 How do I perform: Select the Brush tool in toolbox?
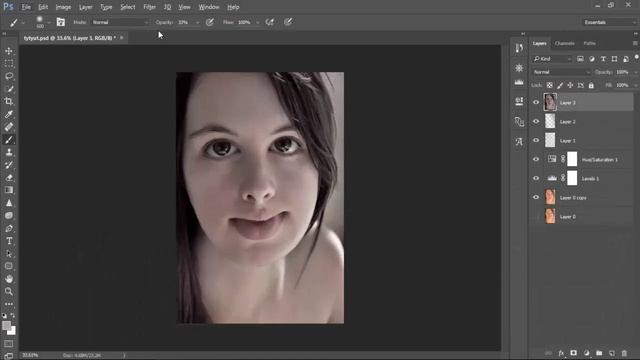(x=9, y=140)
